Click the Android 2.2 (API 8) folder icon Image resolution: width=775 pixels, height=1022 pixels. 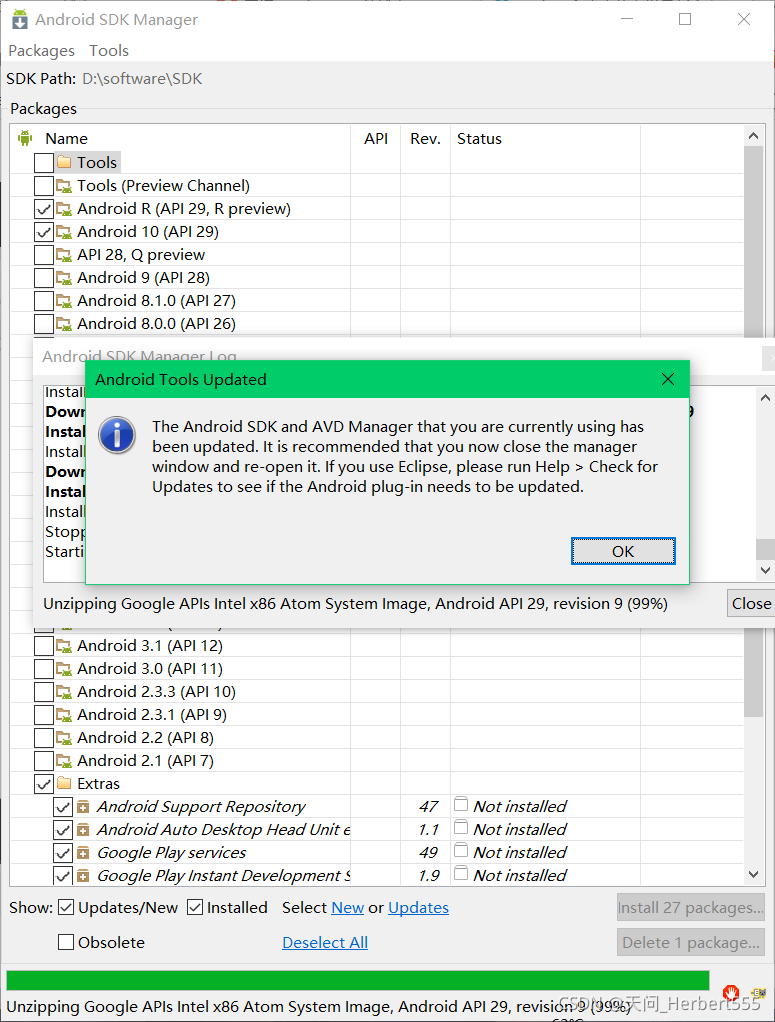click(64, 738)
